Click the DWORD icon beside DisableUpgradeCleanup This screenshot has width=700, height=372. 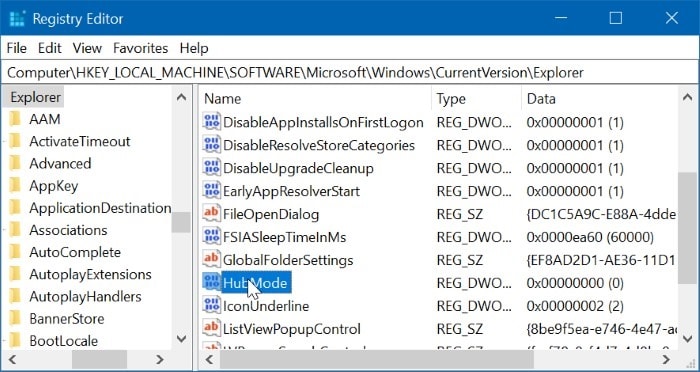(211, 168)
